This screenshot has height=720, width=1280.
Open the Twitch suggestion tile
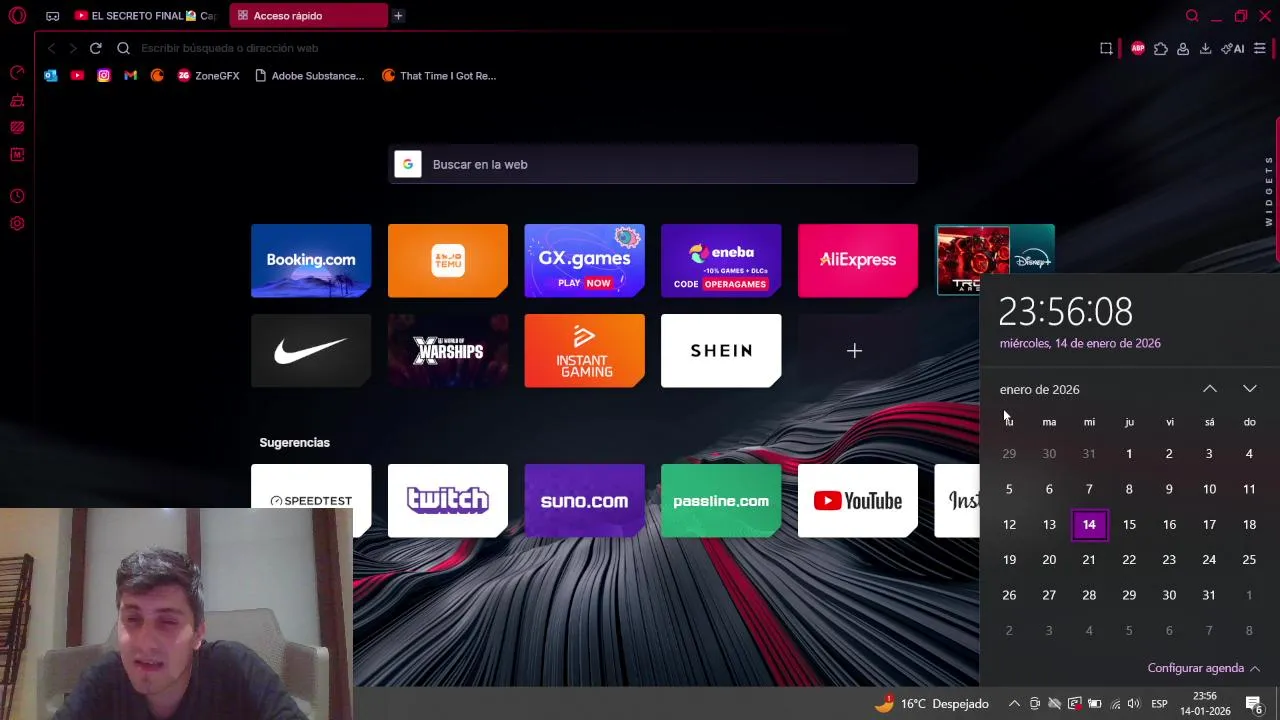click(x=448, y=500)
